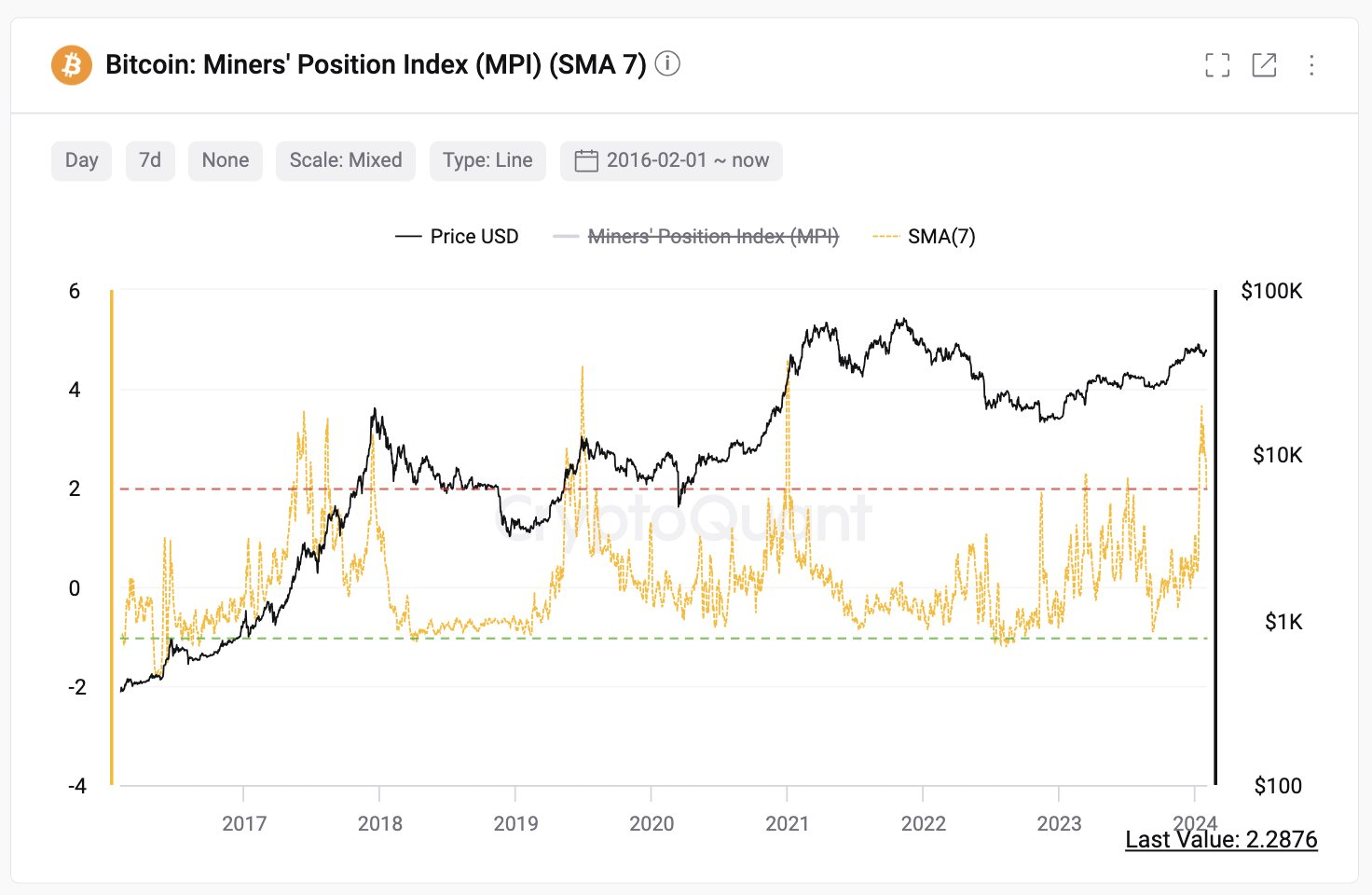1372x895 pixels.
Task: Click the black right price axis bar
Action: pos(1215,538)
